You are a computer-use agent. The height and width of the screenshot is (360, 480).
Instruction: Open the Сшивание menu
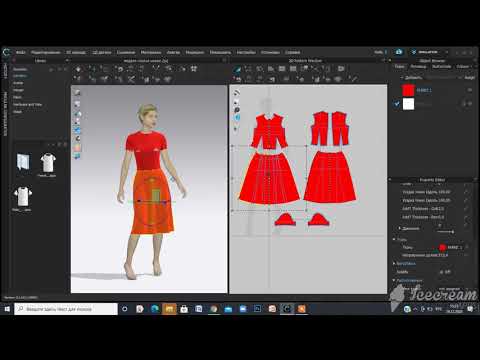[126, 52]
